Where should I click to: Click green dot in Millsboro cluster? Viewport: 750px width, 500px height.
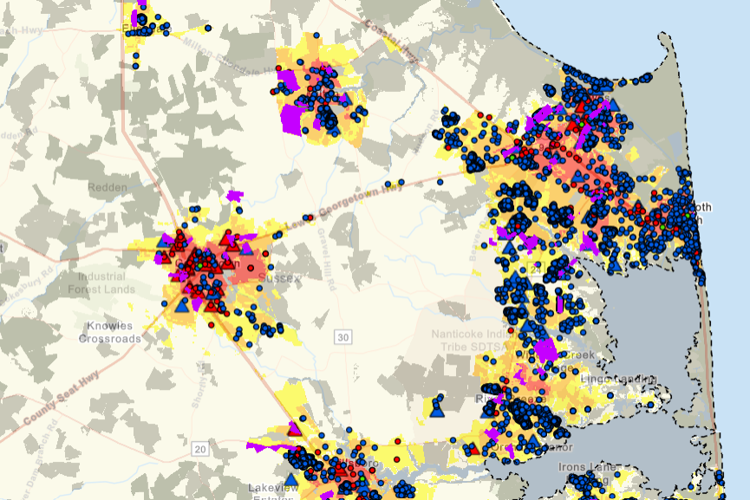pyautogui.click(x=362, y=479)
